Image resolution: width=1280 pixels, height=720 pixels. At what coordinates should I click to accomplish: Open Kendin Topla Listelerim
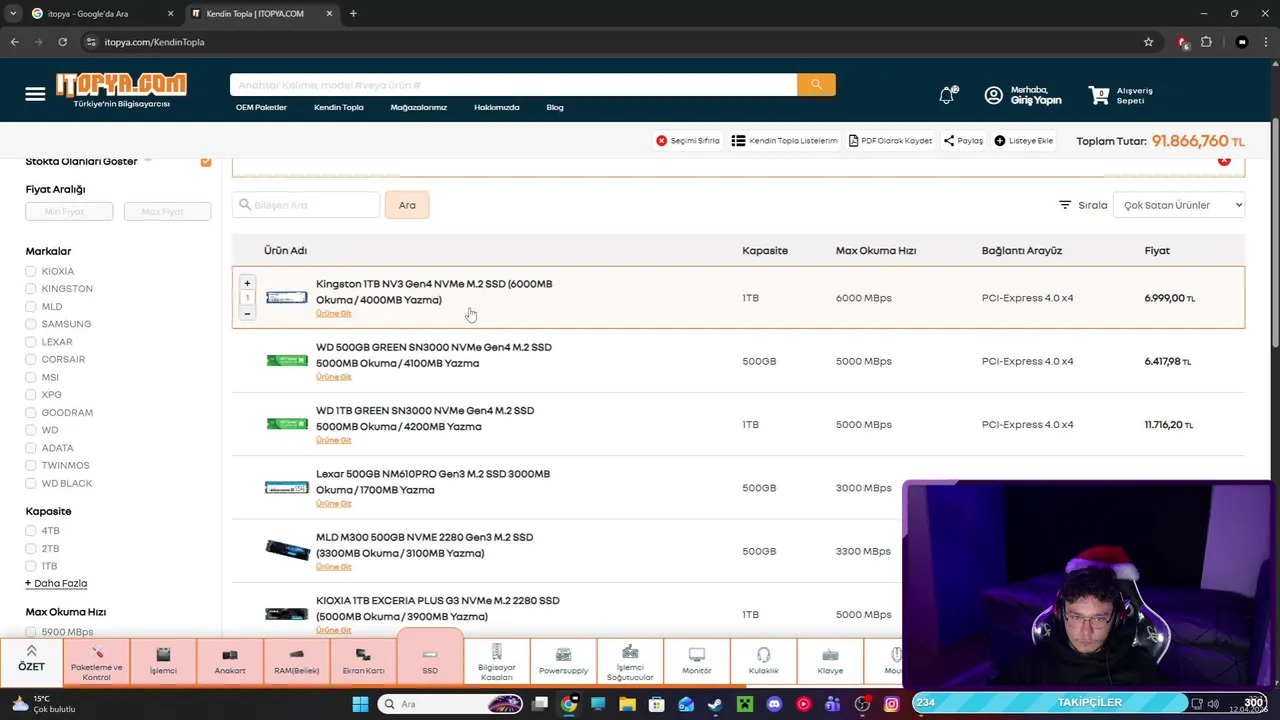pos(784,141)
